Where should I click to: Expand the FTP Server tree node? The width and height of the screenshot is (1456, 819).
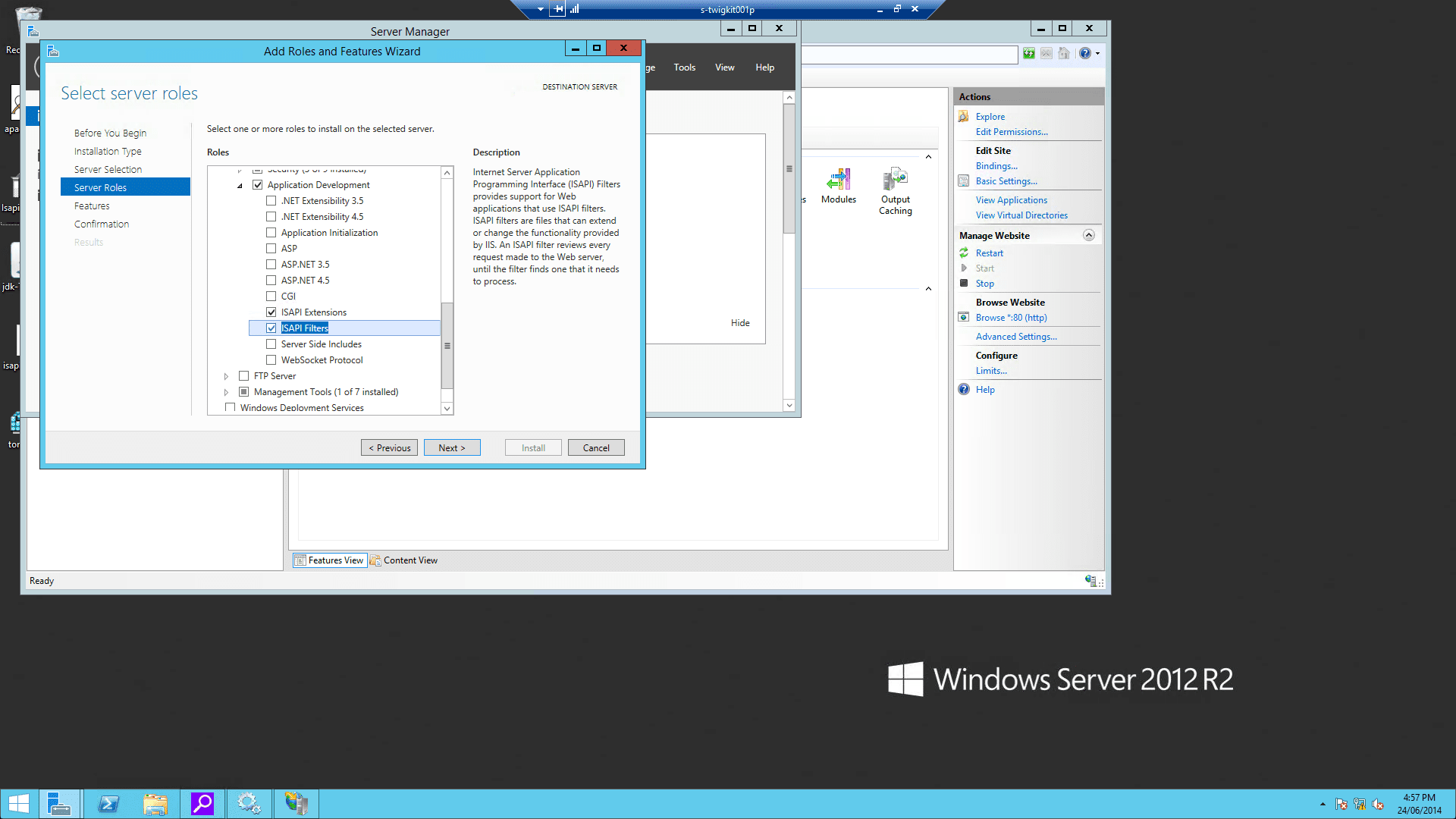pos(226,376)
